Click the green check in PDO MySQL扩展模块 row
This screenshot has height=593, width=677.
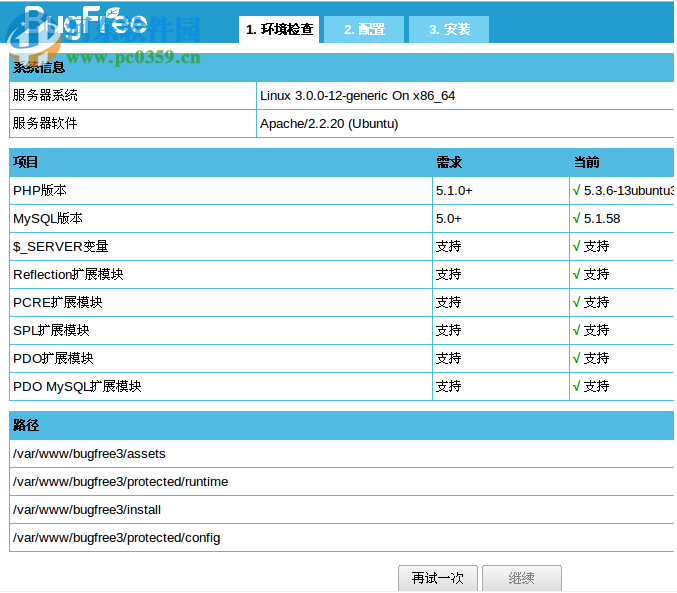pos(576,386)
